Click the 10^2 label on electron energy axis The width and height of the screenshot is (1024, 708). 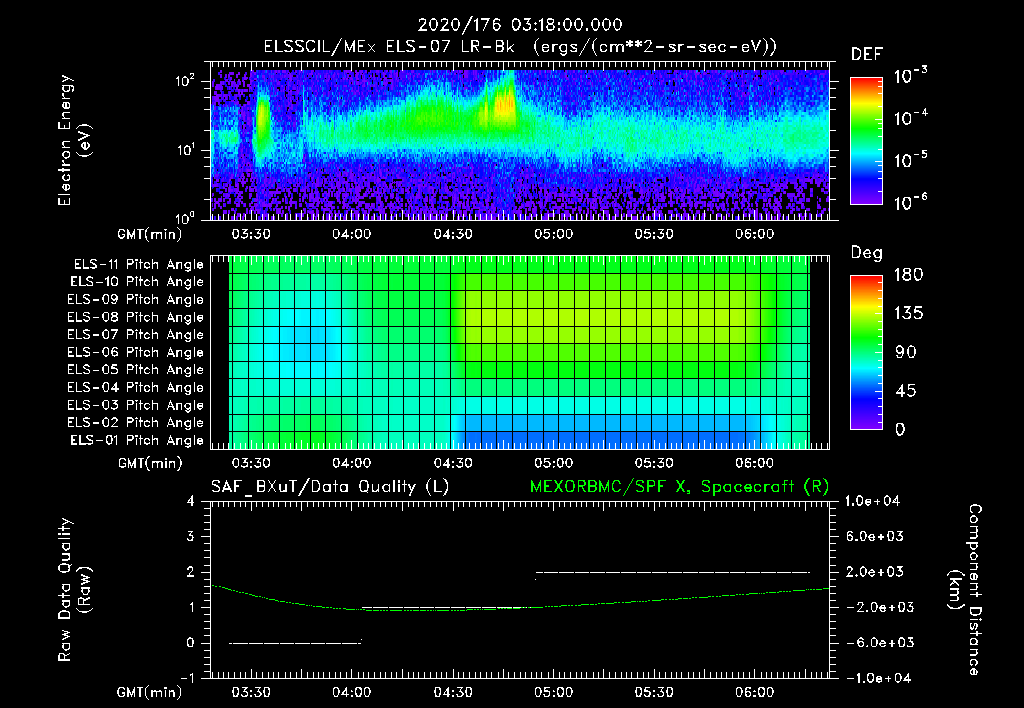[x=185, y=81]
